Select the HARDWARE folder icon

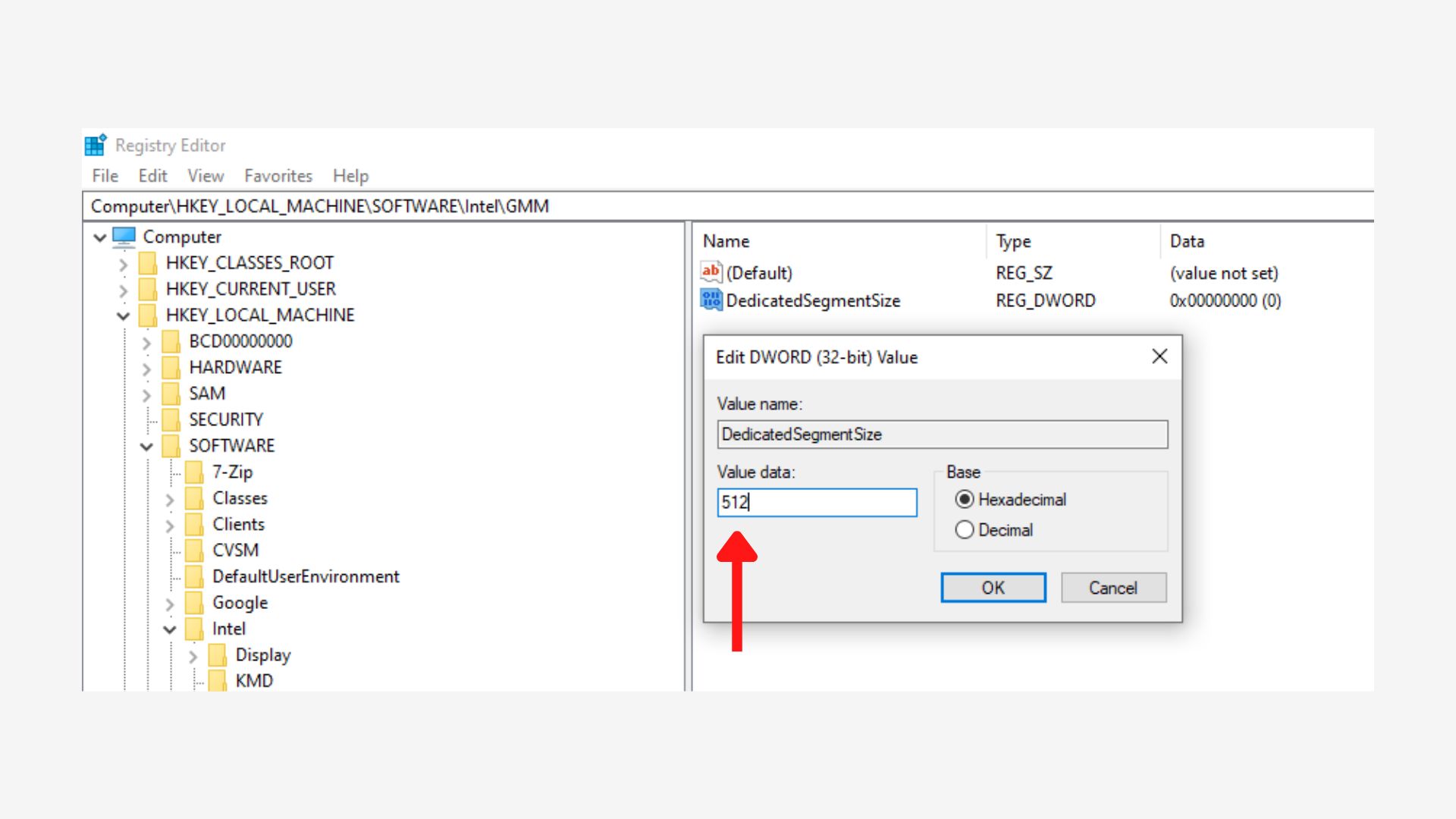171,368
